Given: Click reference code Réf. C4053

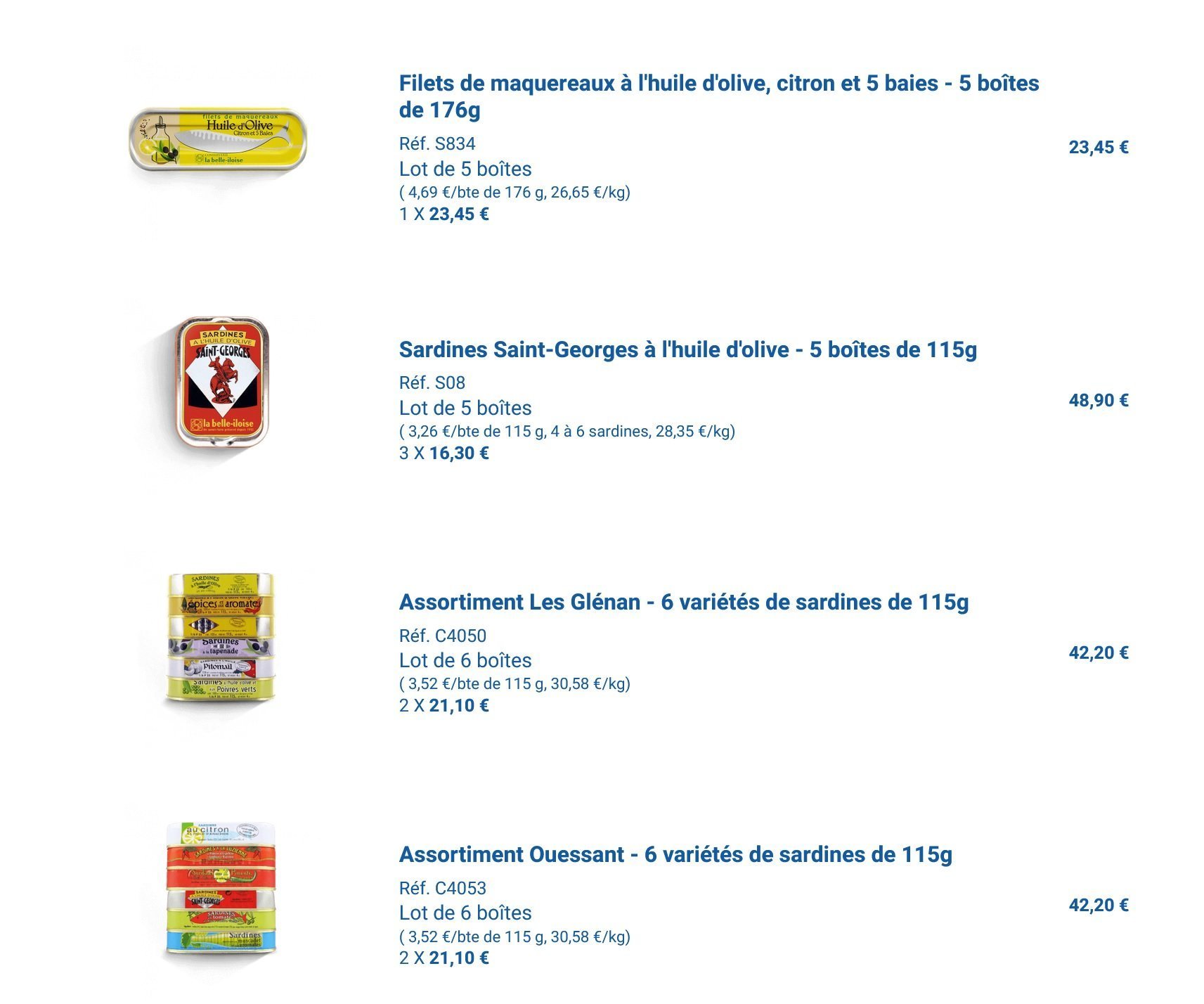Looking at the screenshot, I should [x=442, y=888].
